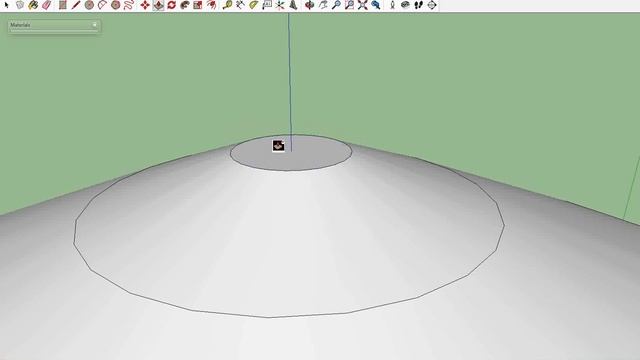Image resolution: width=640 pixels, height=360 pixels.
Task: Select the Rotate tool
Action: pos(171,5)
